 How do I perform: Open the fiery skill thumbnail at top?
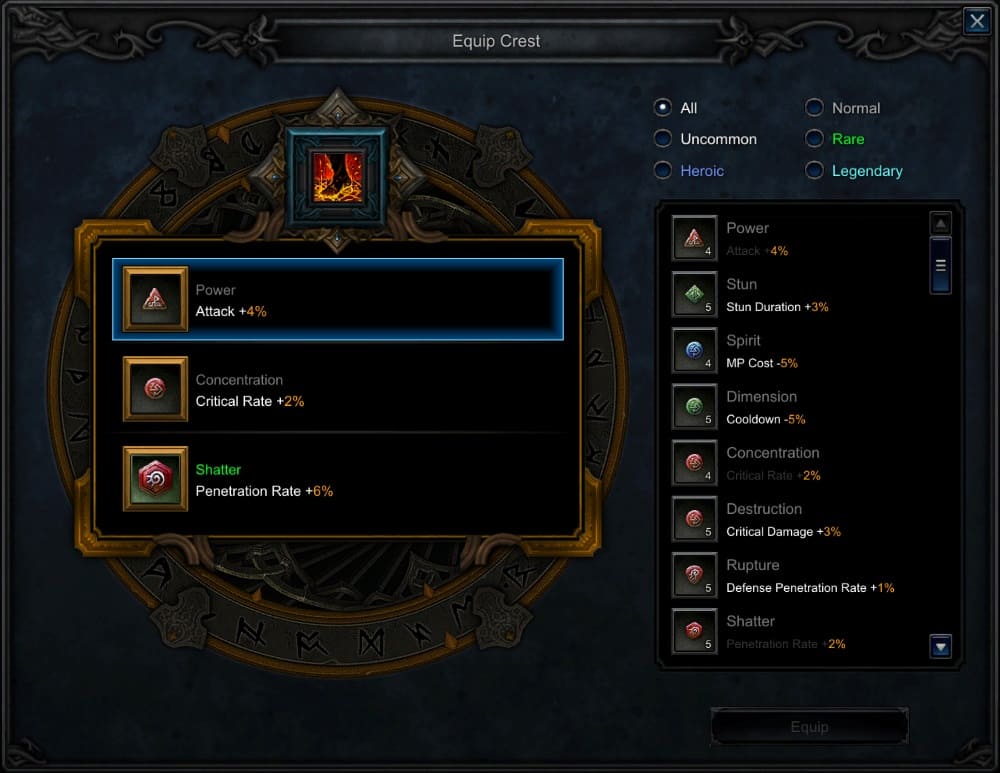[337, 178]
